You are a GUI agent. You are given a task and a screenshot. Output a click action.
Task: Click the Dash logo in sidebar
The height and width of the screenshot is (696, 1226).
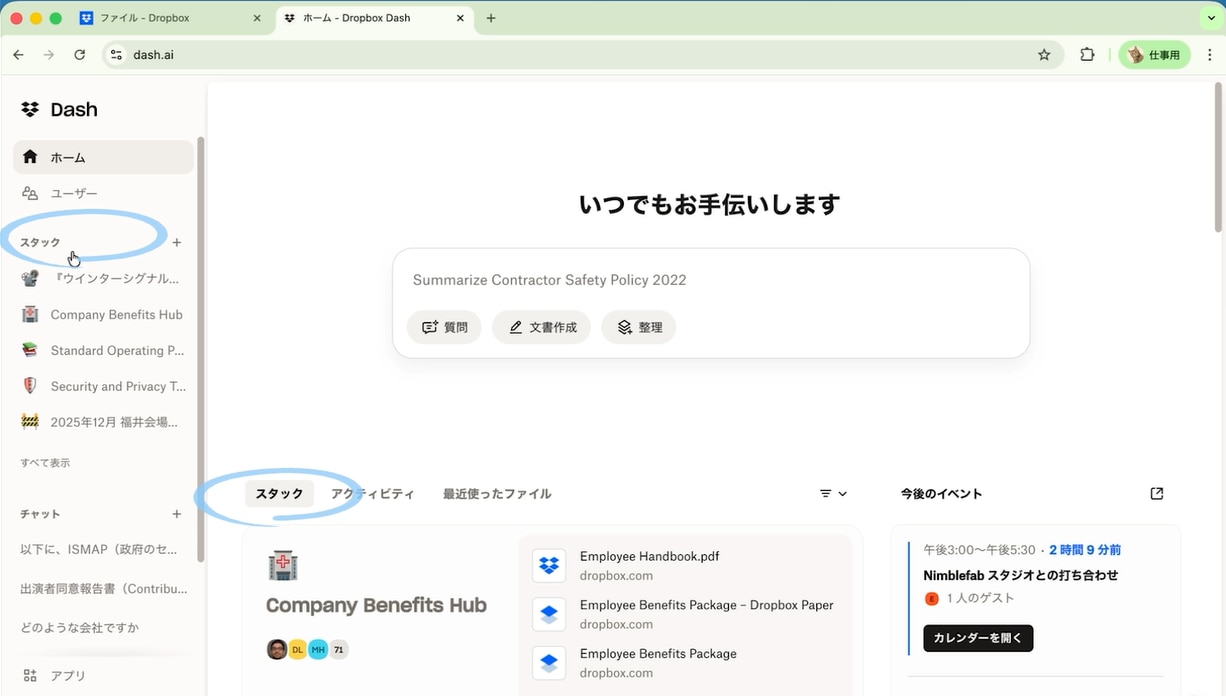[x=60, y=110]
